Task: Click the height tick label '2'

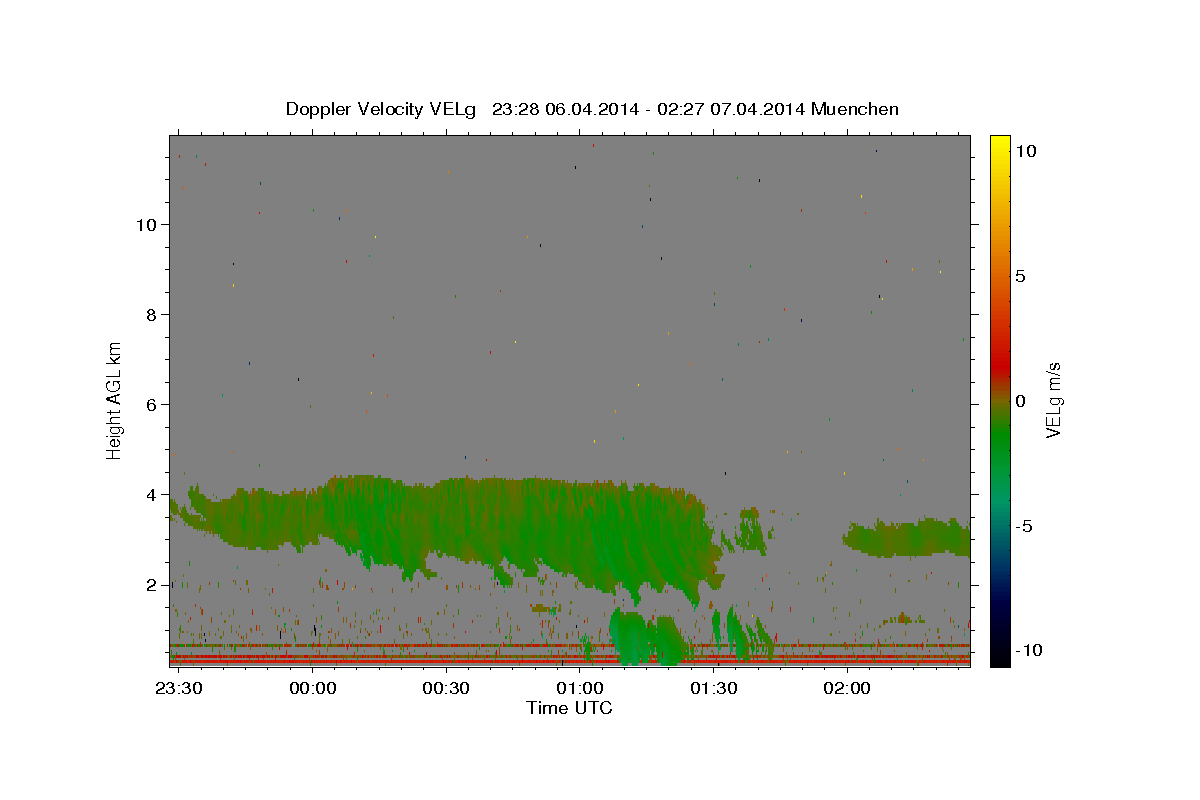Action: point(152,584)
